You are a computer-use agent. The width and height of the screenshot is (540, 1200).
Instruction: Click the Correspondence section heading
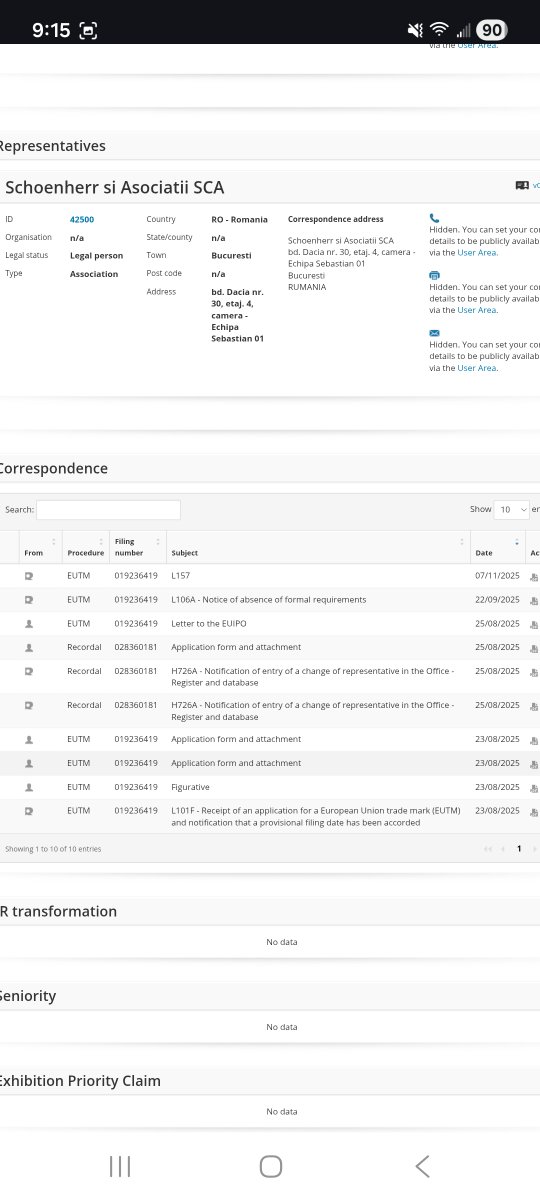pos(53,468)
